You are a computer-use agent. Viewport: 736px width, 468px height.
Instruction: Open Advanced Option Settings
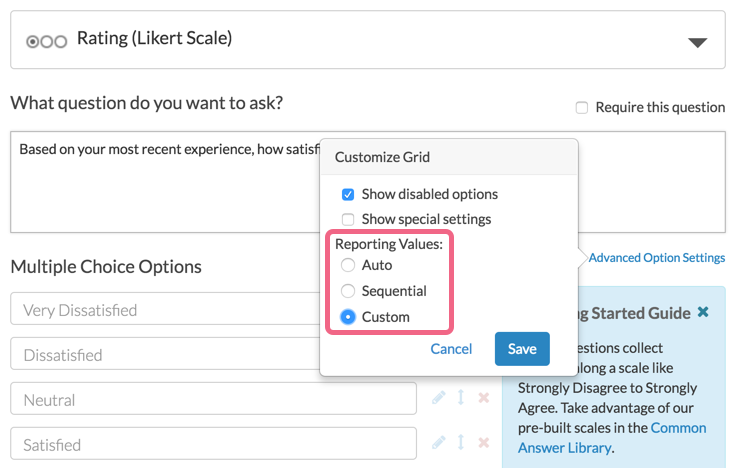pyautogui.click(x=656, y=258)
